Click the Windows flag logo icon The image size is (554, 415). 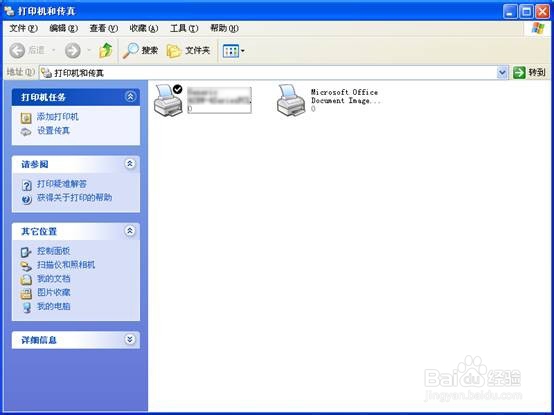[538, 28]
